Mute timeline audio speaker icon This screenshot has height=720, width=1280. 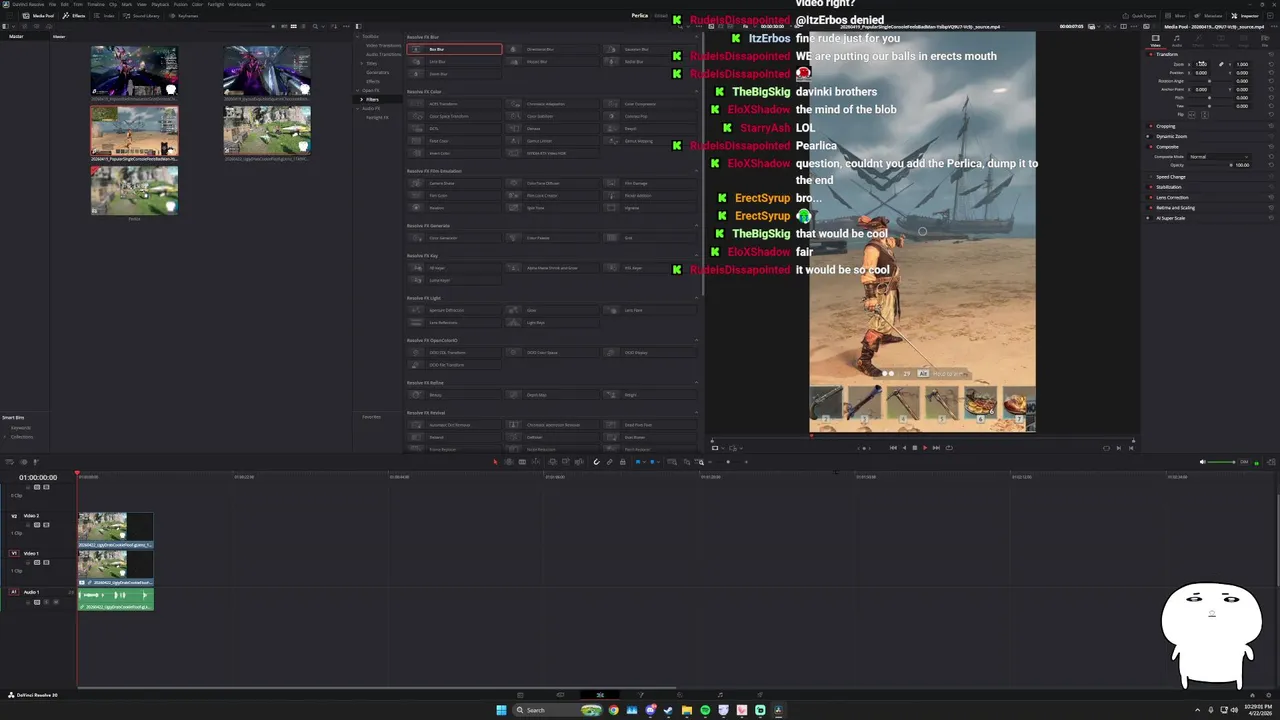tap(1202, 462)
